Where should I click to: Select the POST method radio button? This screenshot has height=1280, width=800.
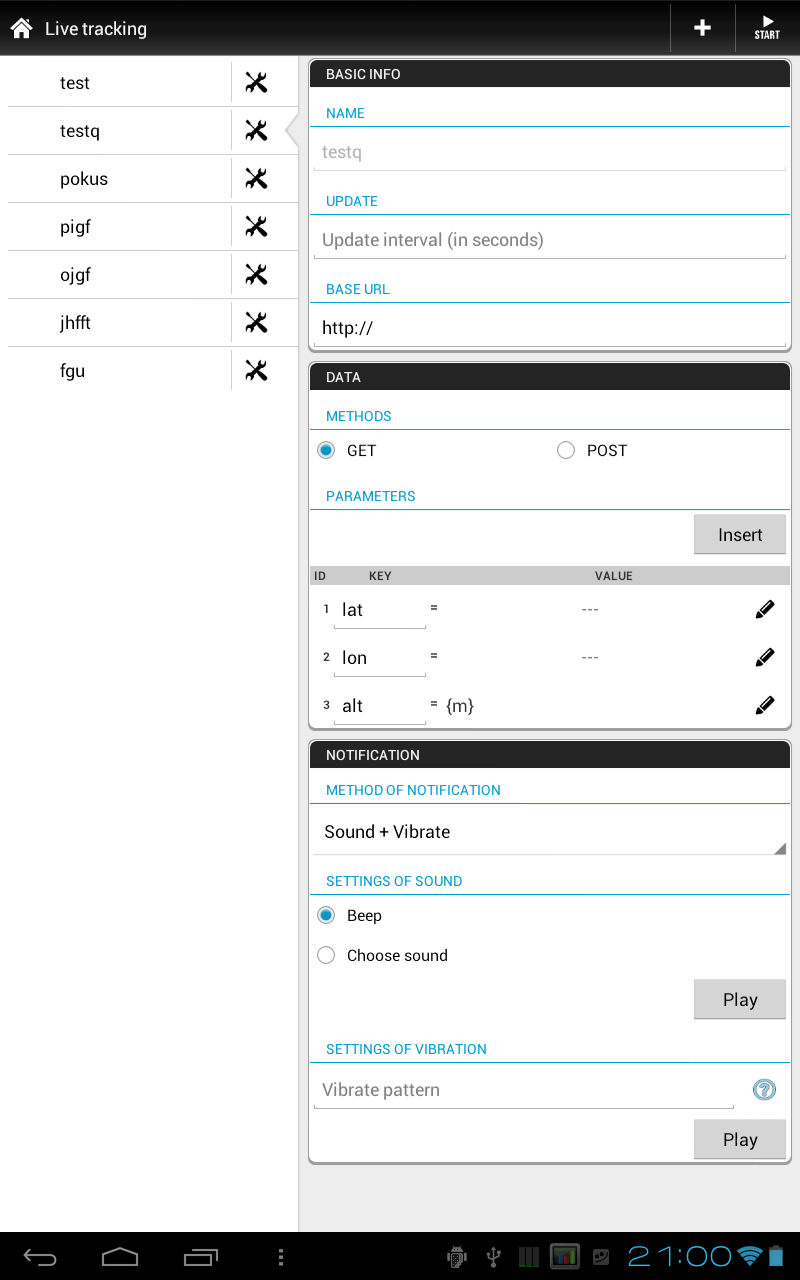566,451
